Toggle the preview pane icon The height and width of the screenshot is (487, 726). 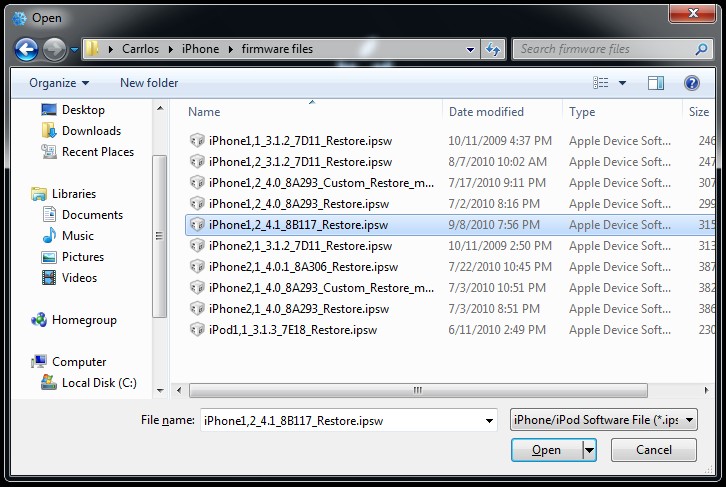[656, 83]
